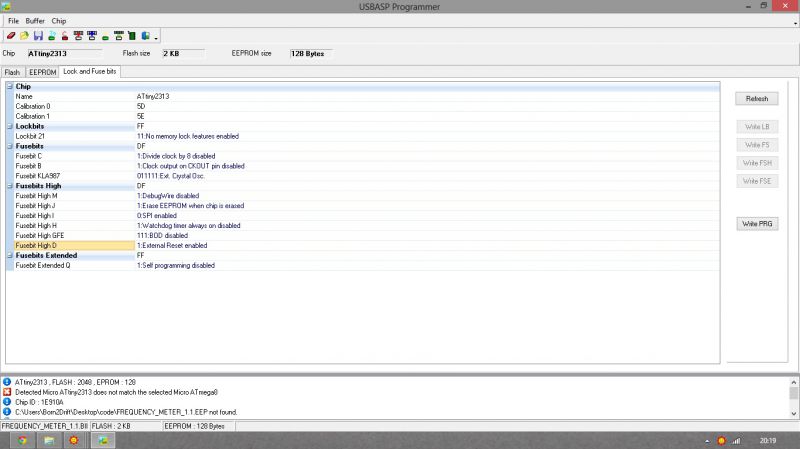This screenshot has height=449, width=800.
Task: Click the Write FSE button
Action: (x=757, y=181)
